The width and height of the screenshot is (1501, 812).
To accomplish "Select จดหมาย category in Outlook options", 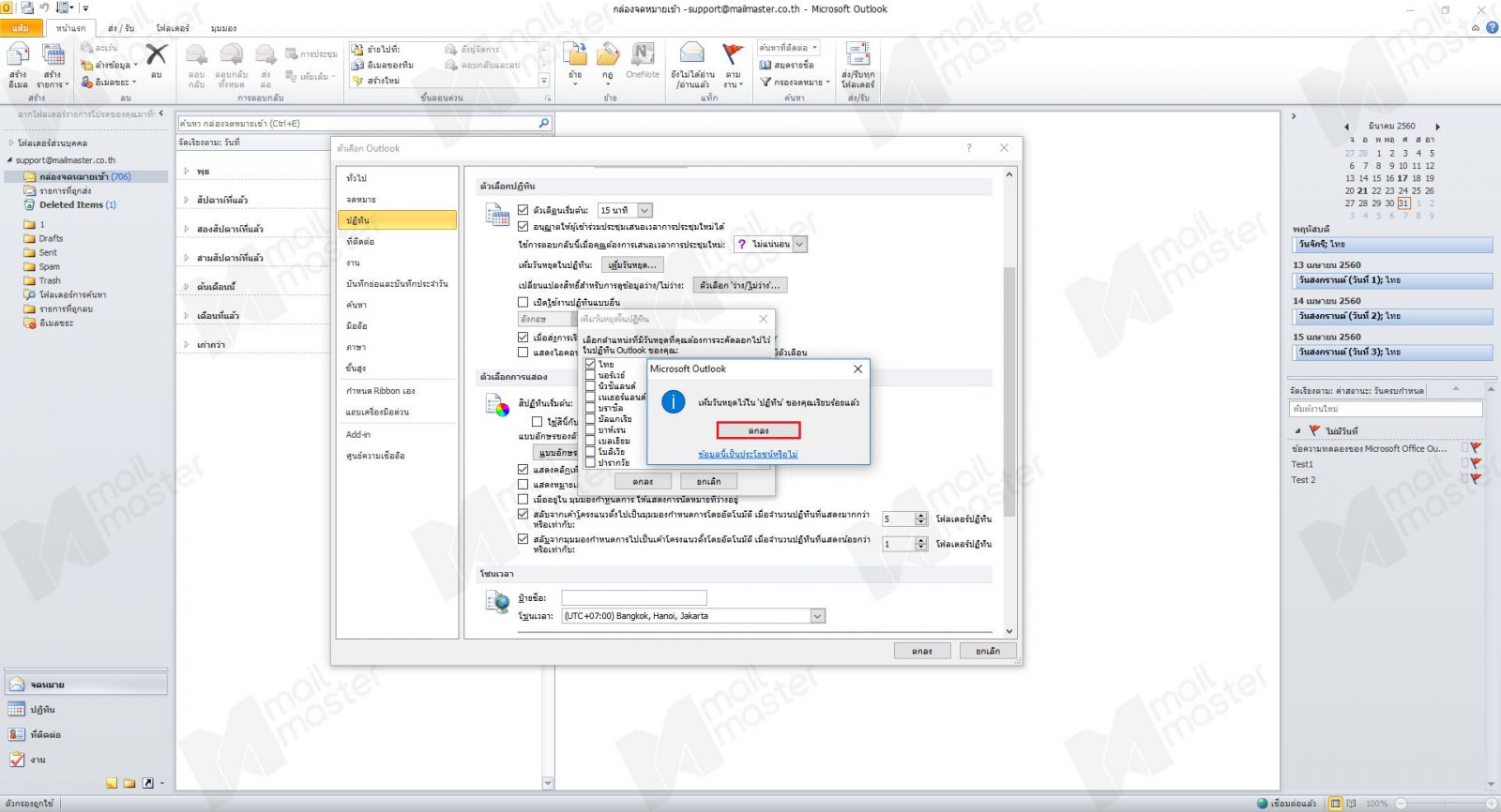I will point(397,199).
